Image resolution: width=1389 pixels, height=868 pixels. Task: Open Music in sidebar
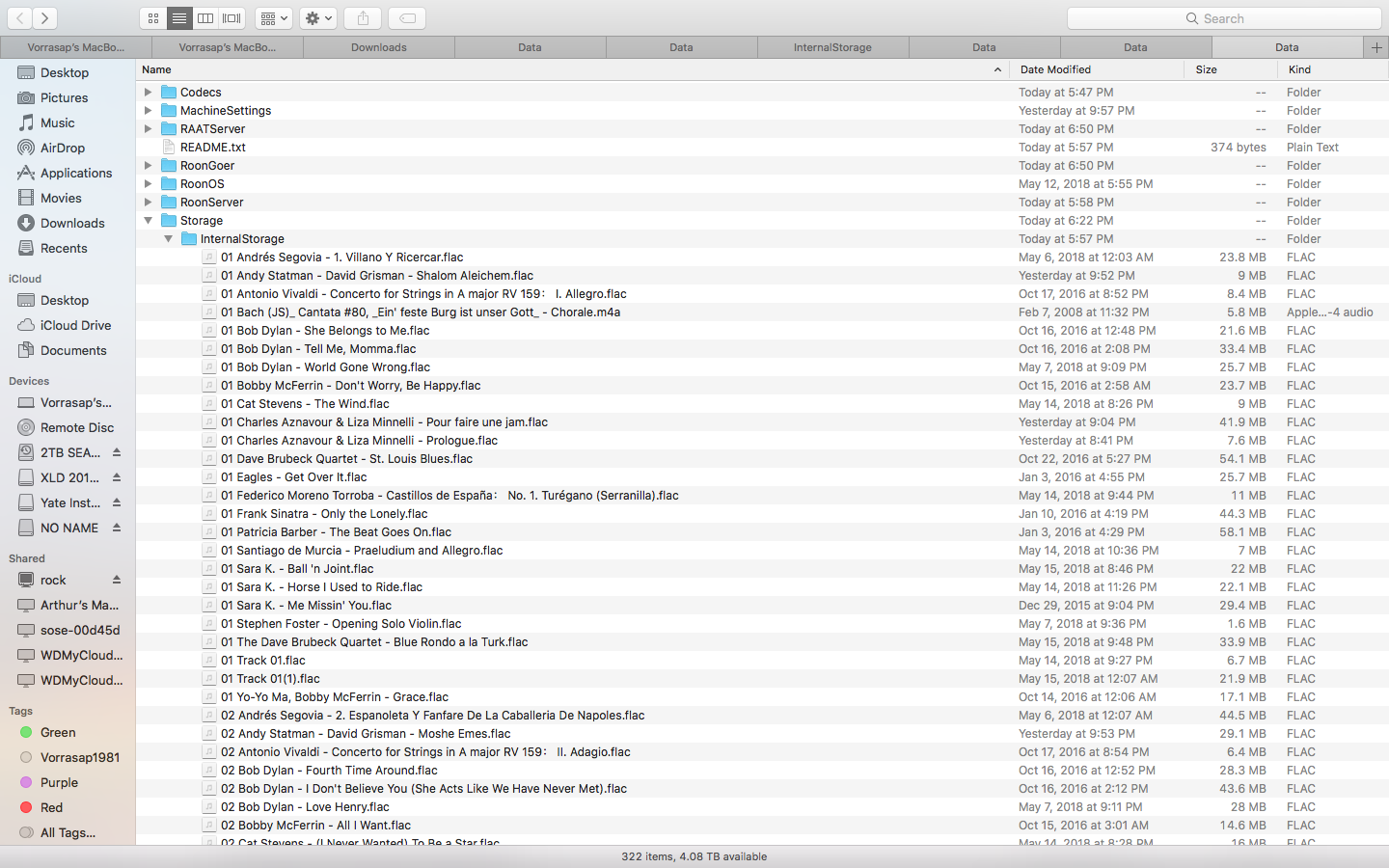point(57,122)
